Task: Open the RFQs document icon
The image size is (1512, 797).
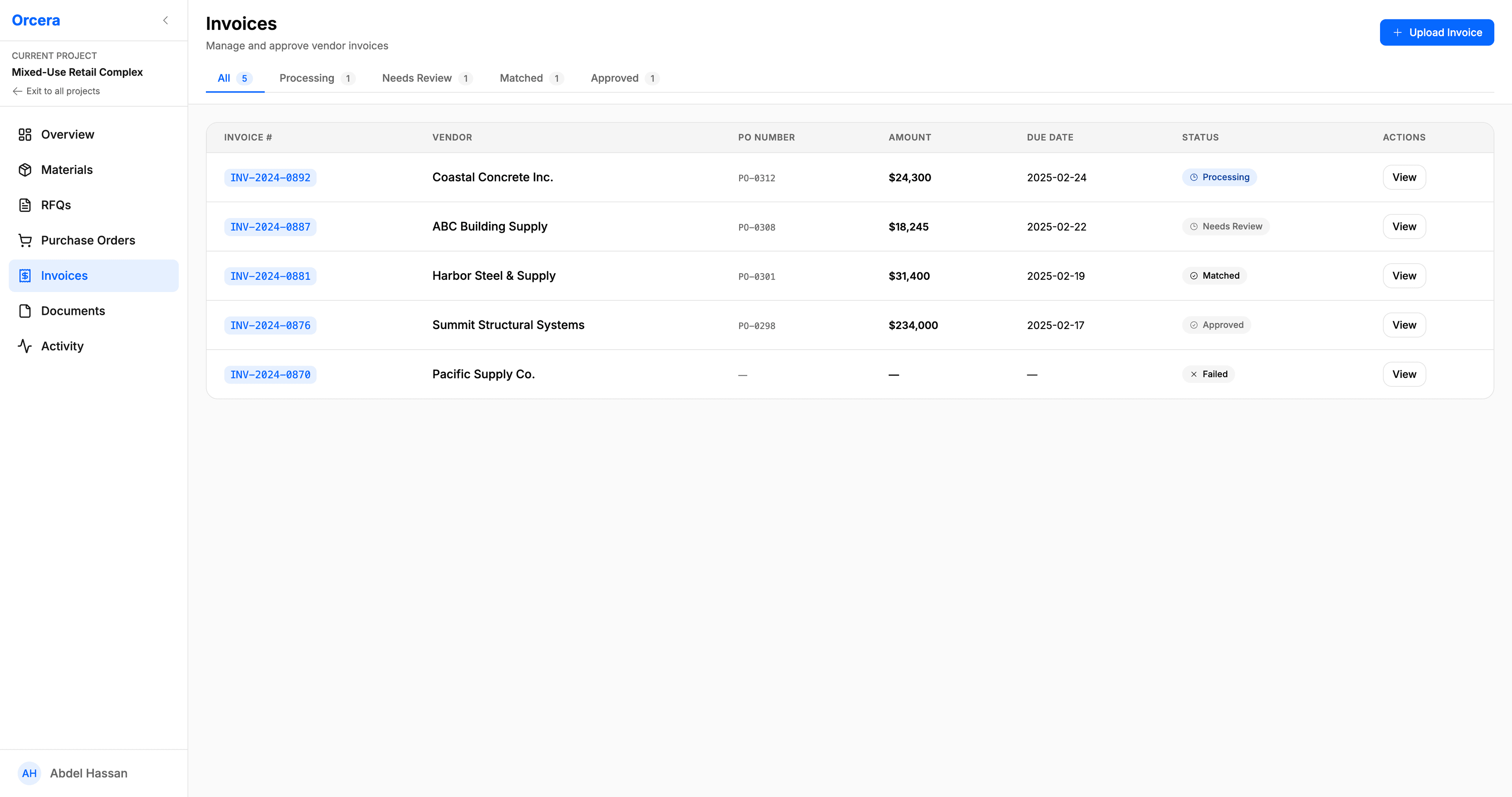Action: [x=25, y=205]
